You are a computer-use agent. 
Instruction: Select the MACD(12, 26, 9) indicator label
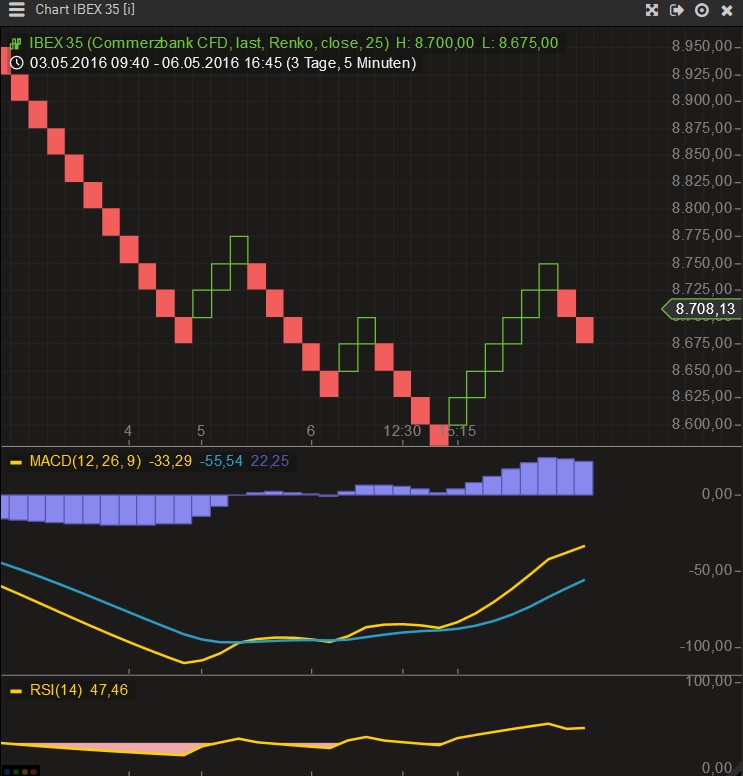[86, 461]
